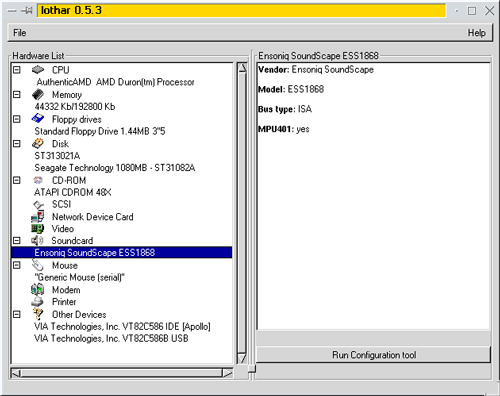Click the Bus type: ISA detail line

point(285,109)
